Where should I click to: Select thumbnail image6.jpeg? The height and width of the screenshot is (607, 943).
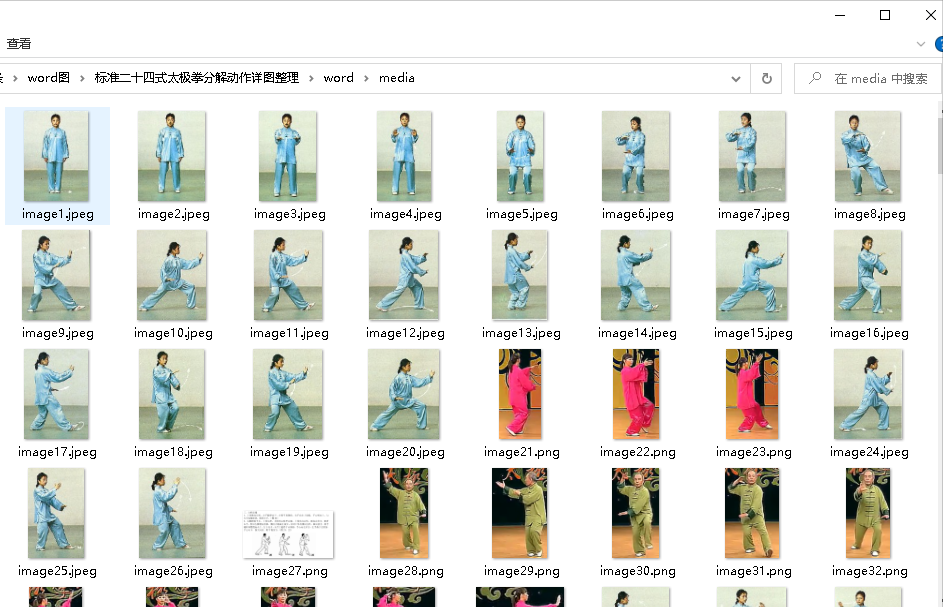click(x=636, y=156)
